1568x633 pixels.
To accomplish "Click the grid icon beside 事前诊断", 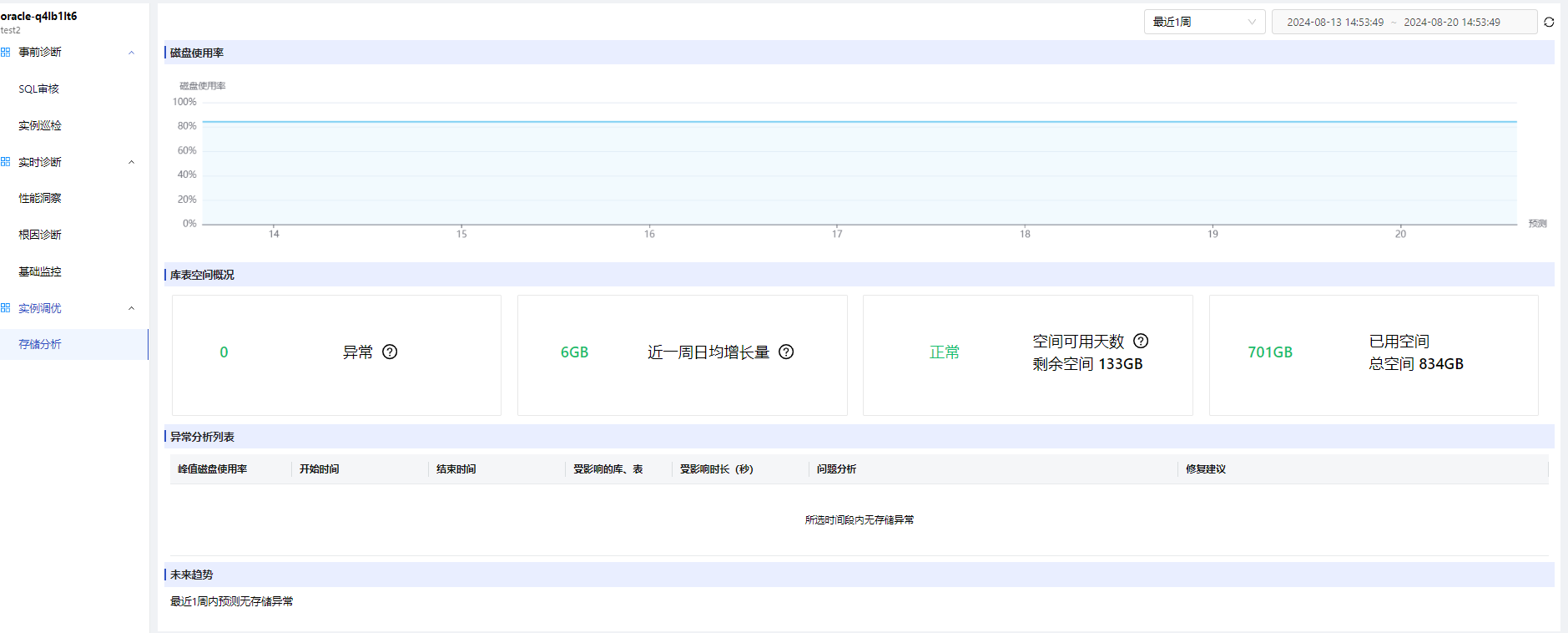I will coord(6,52).
